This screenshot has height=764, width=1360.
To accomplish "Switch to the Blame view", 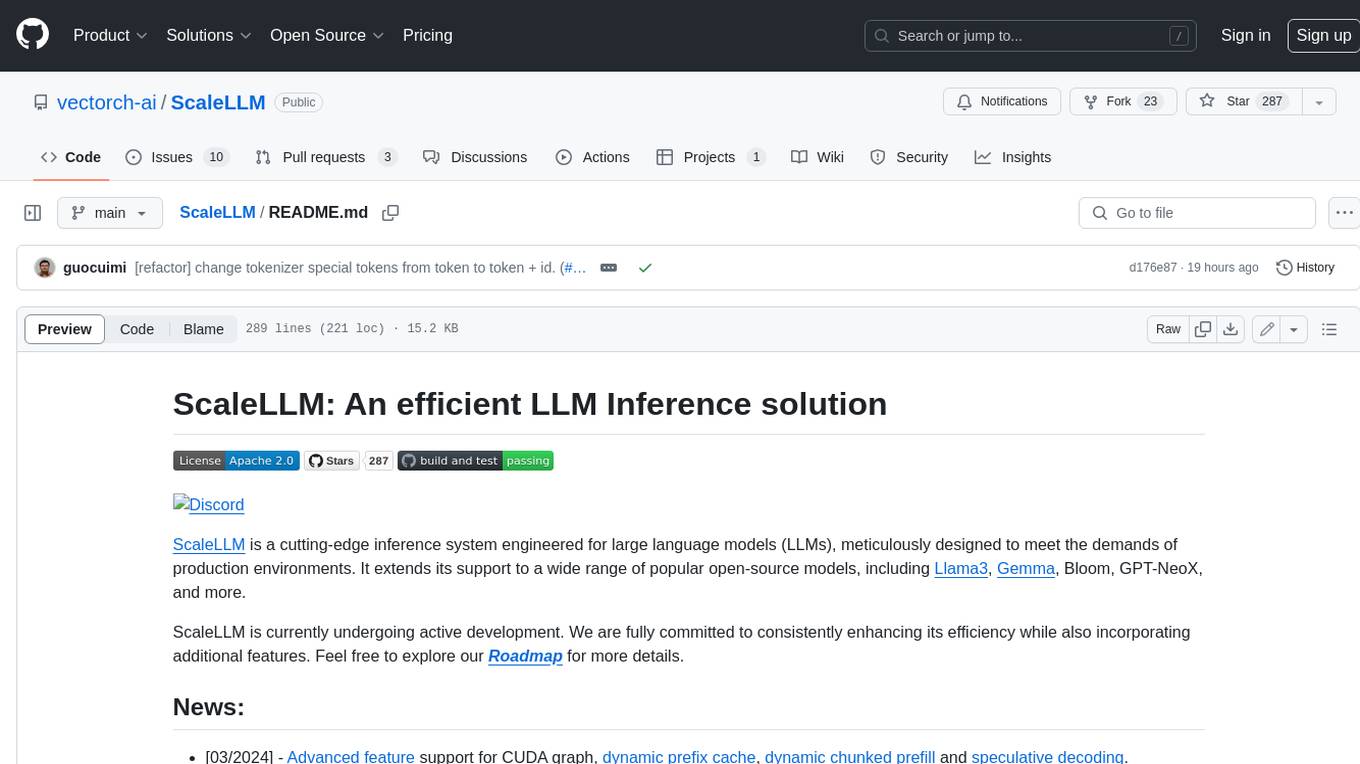I will (x=203, y=329).
